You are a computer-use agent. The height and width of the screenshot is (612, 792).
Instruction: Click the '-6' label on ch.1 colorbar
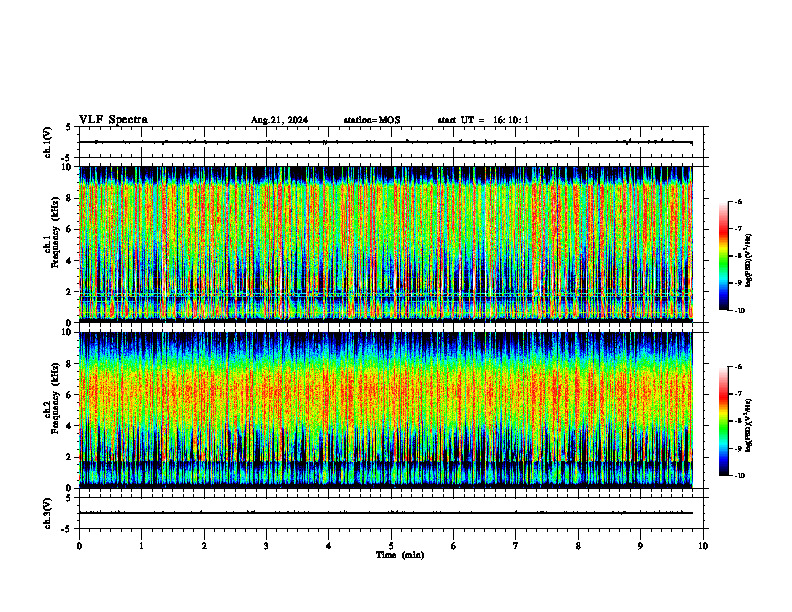pyautogui.click(x=738, y=201)
